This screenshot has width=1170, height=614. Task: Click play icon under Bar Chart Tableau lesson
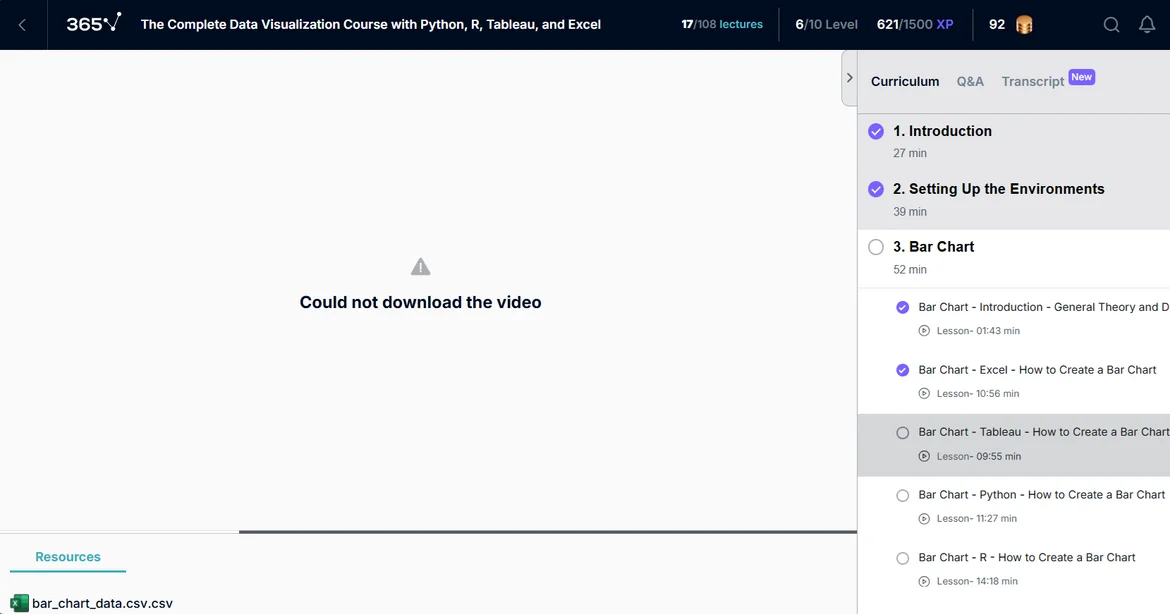(924, 456)
